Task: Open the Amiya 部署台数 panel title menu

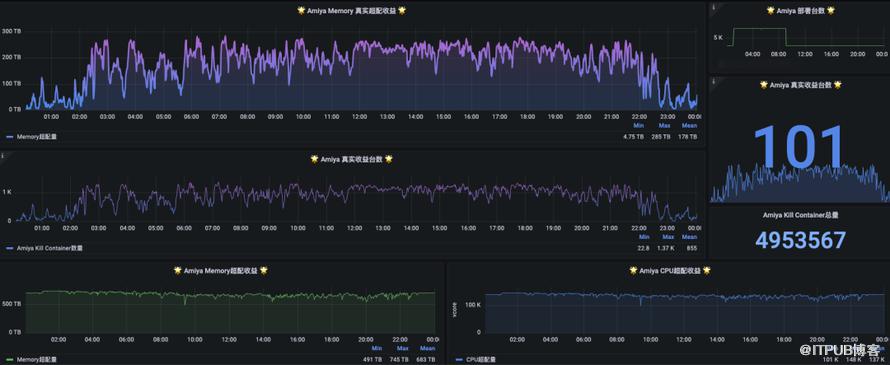Action: coord(800,10)
